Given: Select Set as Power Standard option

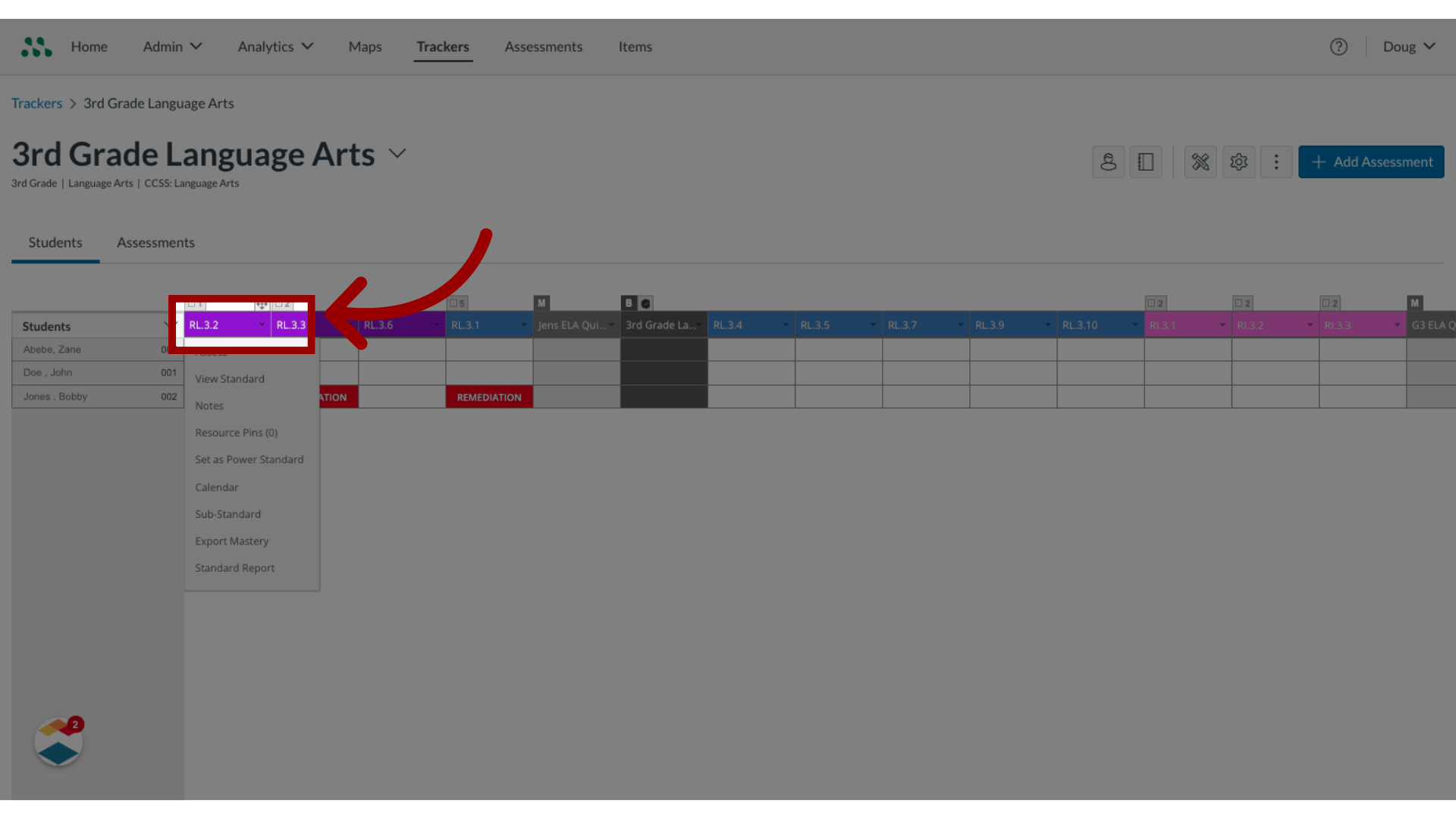Looking at the screenshot, I should (x=249, y=459).
